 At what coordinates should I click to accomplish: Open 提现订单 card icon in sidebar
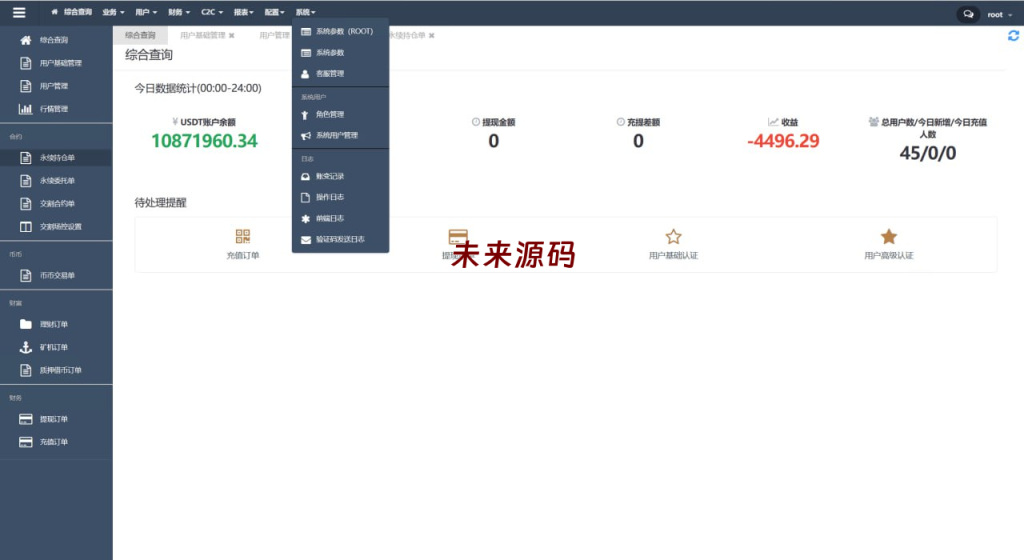coord(25,419)
